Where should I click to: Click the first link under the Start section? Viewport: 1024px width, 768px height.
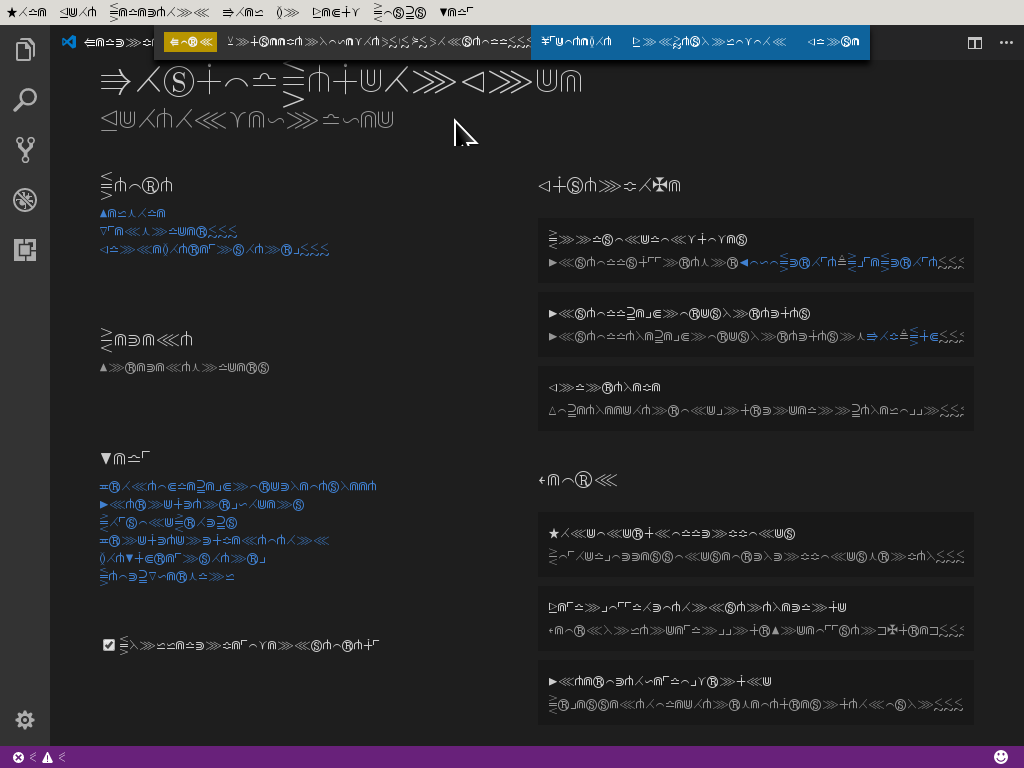tap(130, 213)
